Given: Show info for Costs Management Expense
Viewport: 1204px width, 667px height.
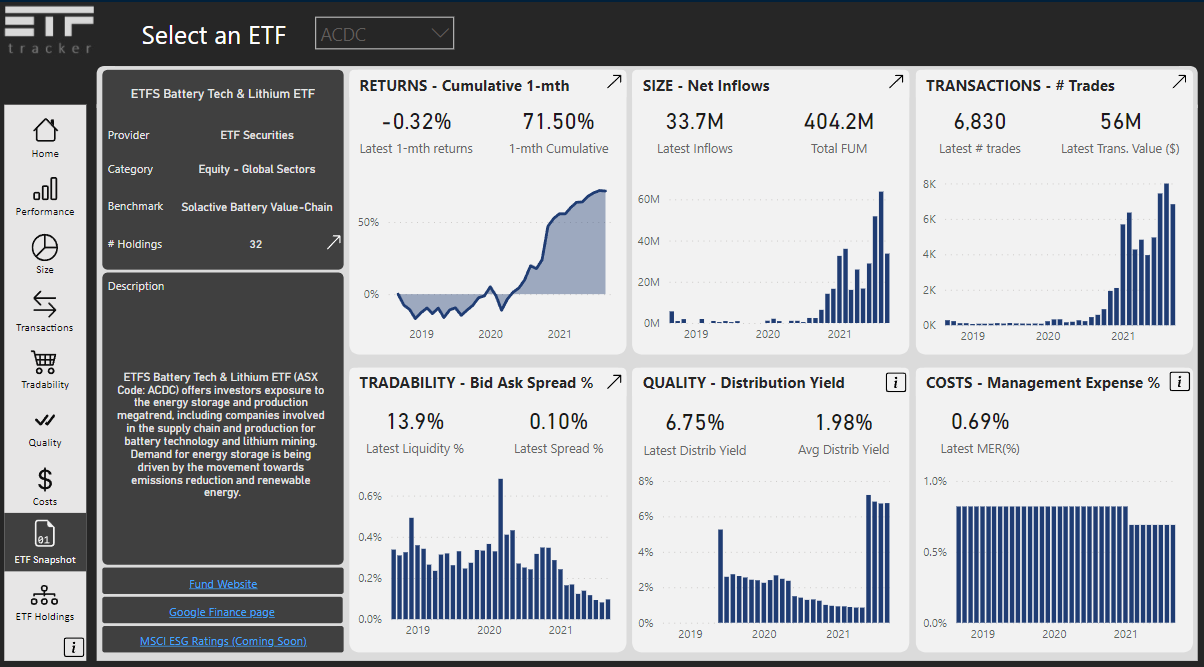Looking at the screenshot, I should point(1179,382).
